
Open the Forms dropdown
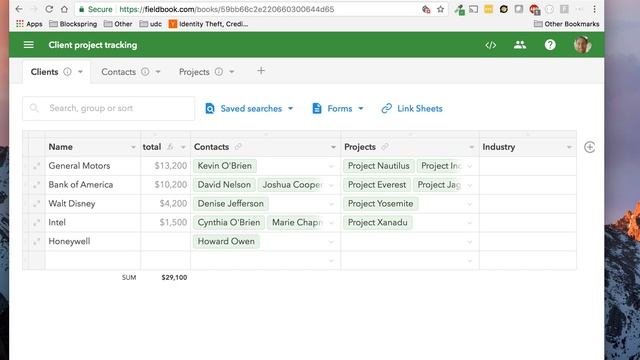tap(338, 109)
